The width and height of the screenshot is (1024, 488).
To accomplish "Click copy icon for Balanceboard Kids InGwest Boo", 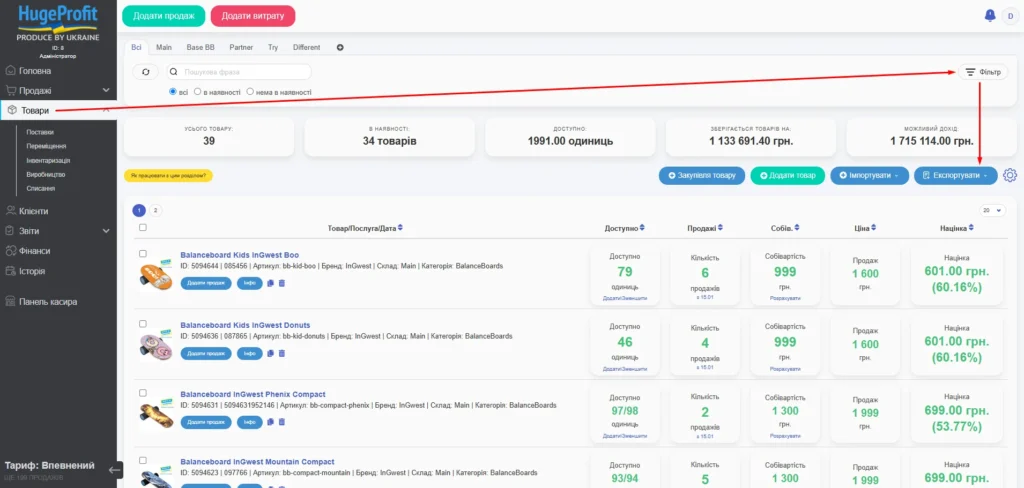I will 270,283.
